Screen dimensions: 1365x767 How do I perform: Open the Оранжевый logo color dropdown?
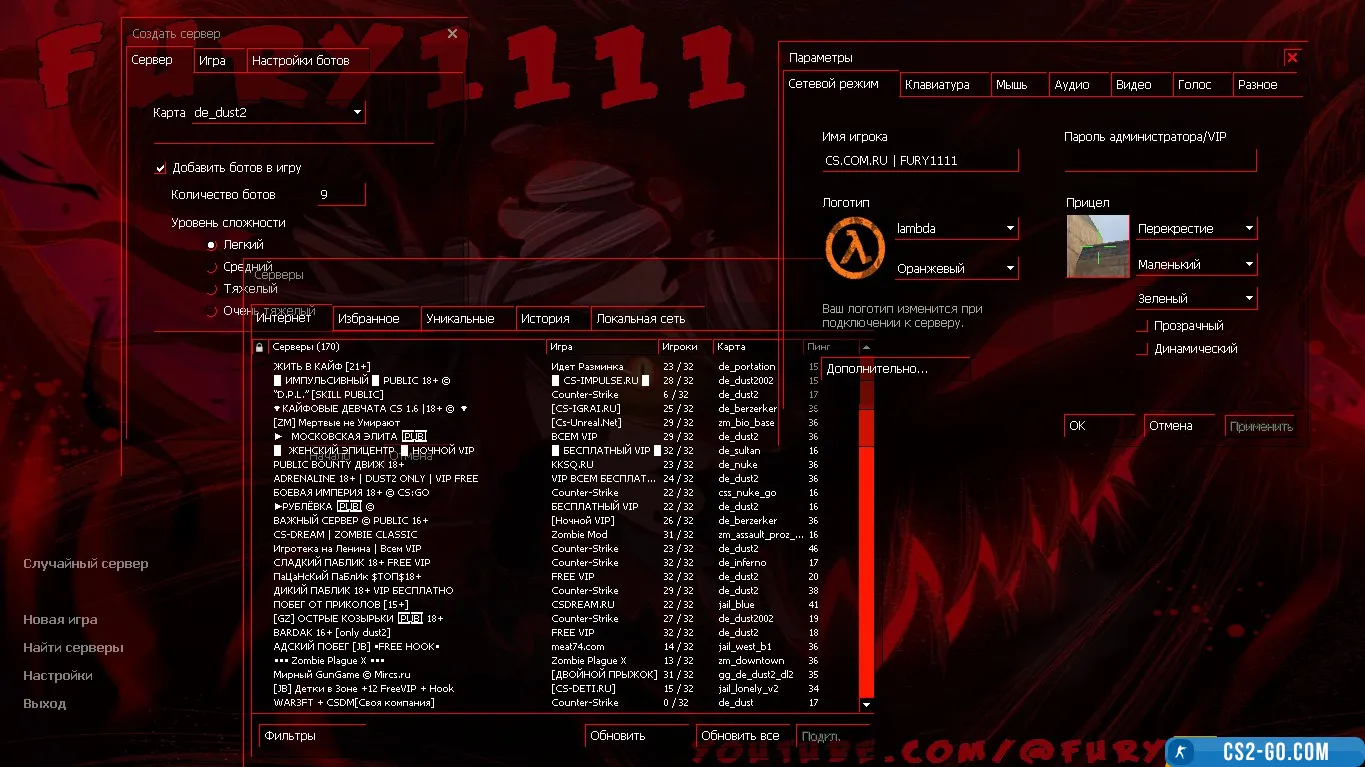[x=1009, y=268]
